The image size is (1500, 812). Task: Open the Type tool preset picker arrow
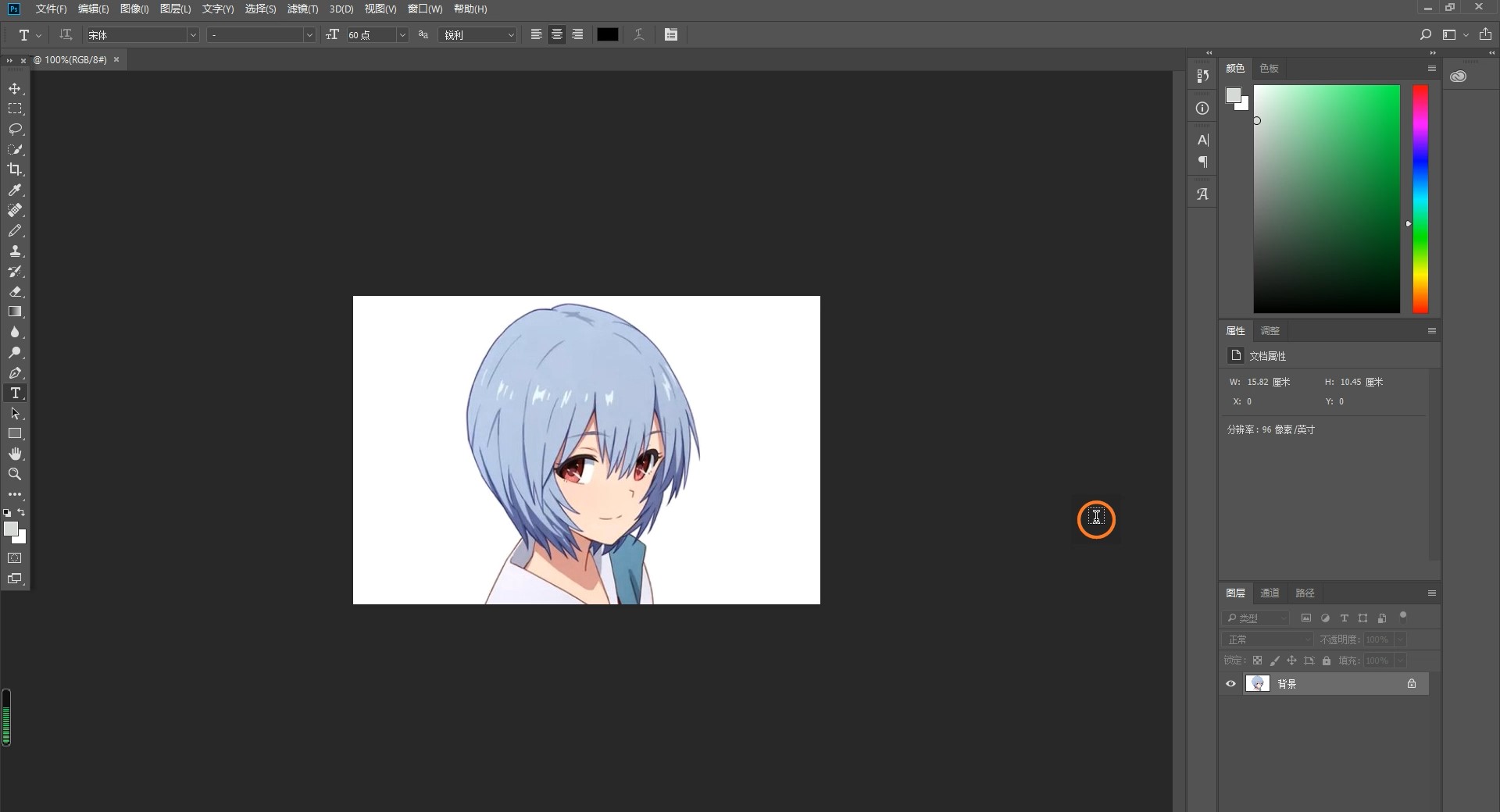tap(38, 35)
